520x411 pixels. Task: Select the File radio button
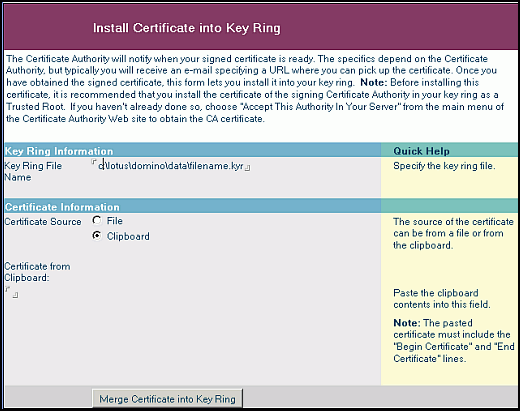(97, 220)
